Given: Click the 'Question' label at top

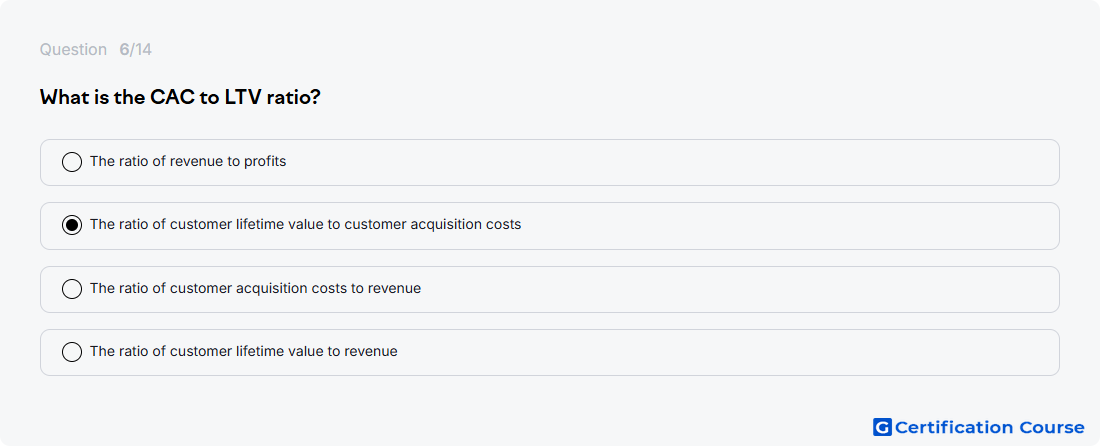Looking at the screenshot, I should click(x=73, y=50).
